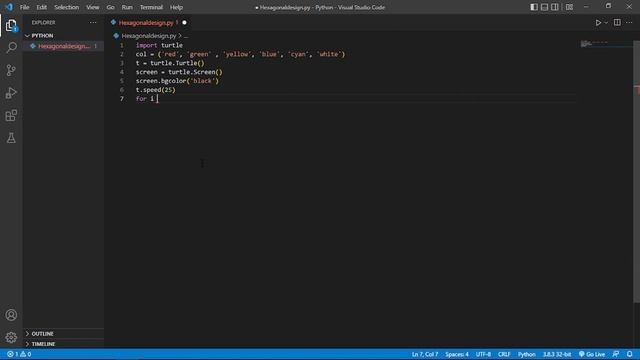Open the notifications bell icon
The image size is (640, 360).
click(630, 354)
